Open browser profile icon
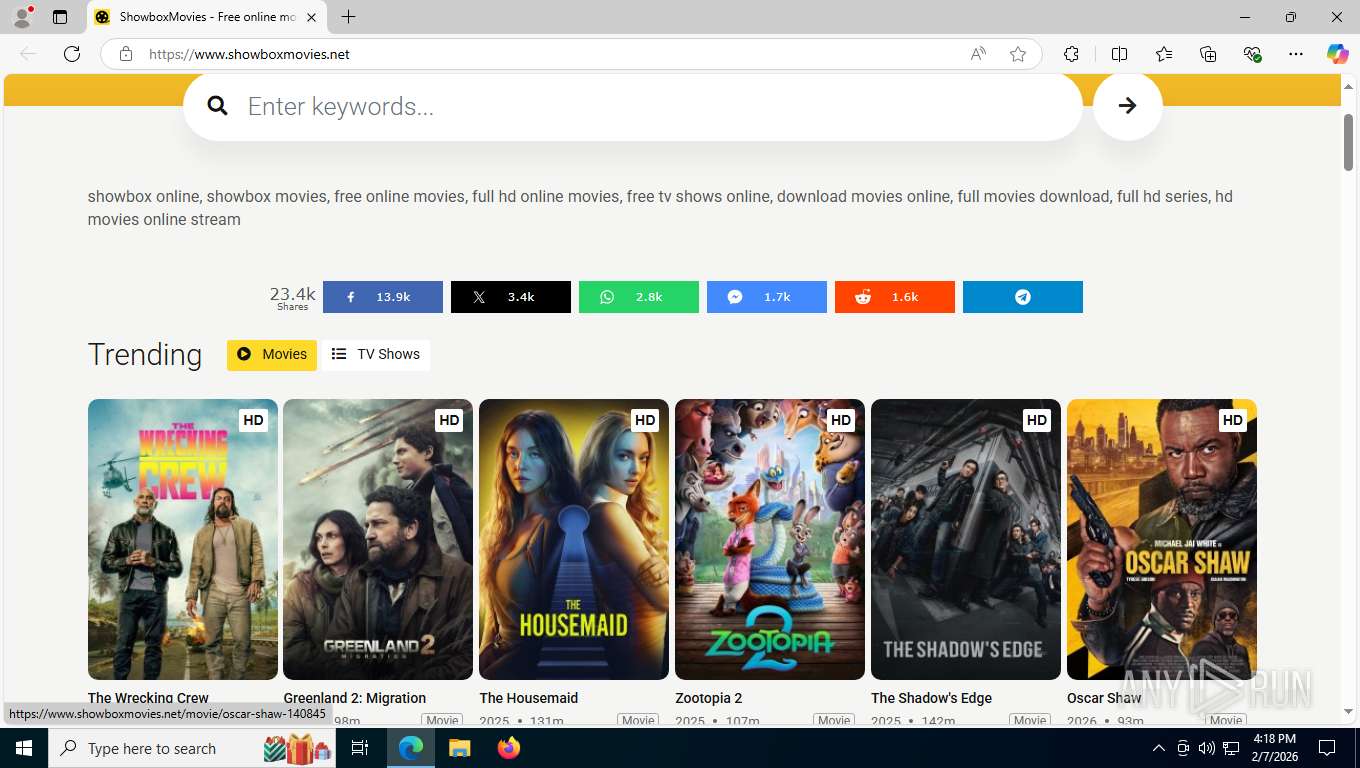Viewport: 1360px width, 768px height. [22, 17]
